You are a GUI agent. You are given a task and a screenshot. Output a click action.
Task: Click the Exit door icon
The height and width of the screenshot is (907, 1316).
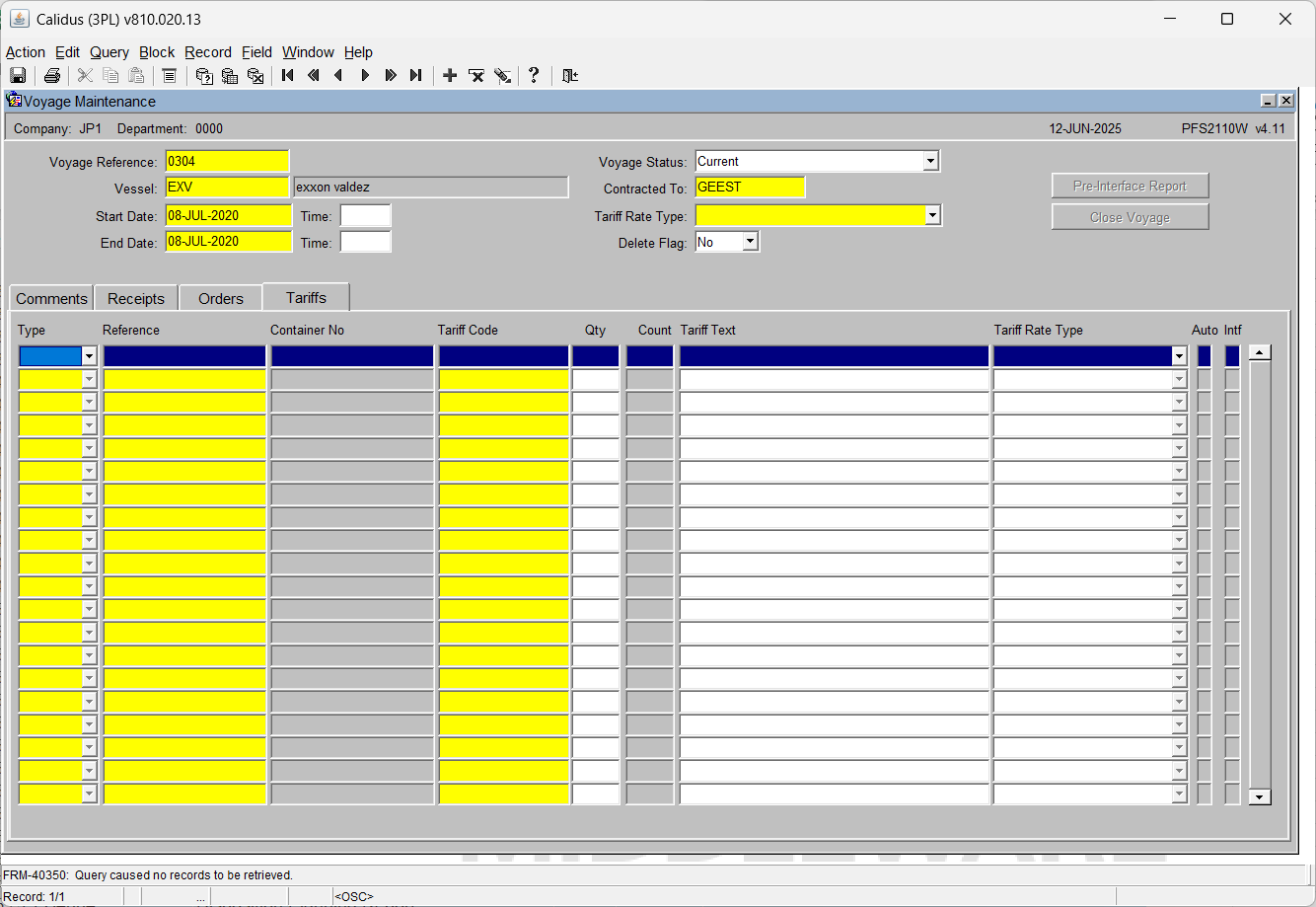570,75
